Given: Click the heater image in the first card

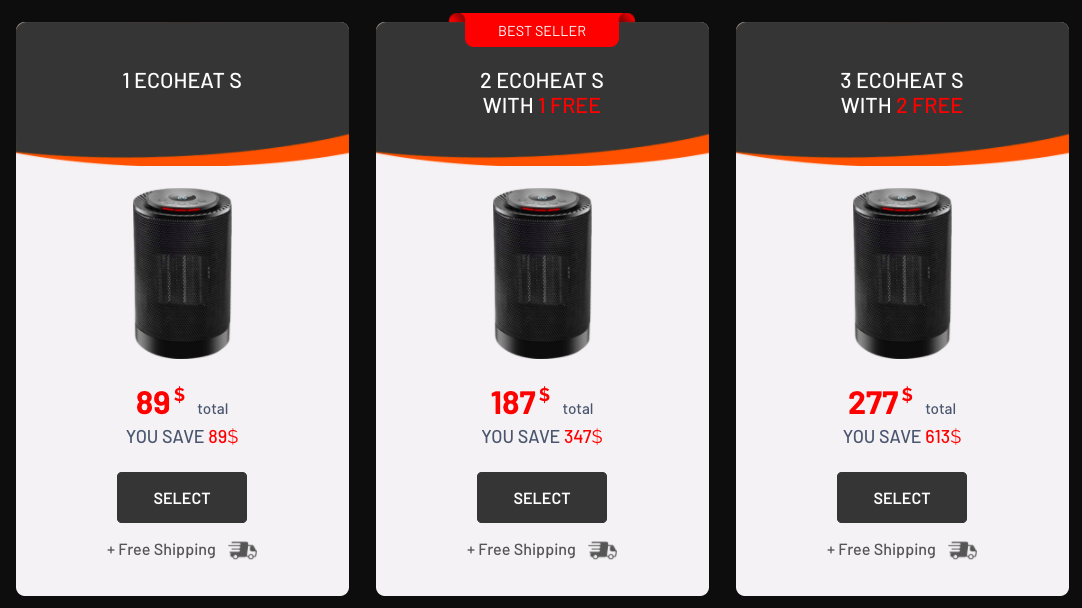Looking at the screenshot, I should coord(182,273).
